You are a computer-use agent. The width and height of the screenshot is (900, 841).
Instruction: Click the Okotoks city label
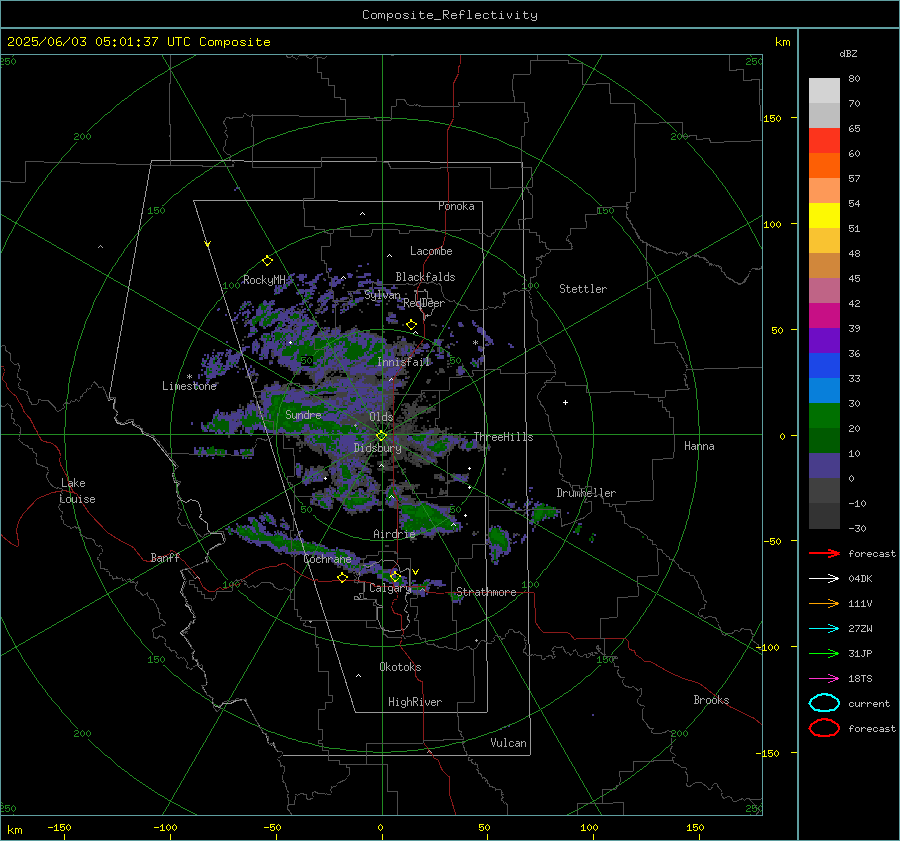400,667
